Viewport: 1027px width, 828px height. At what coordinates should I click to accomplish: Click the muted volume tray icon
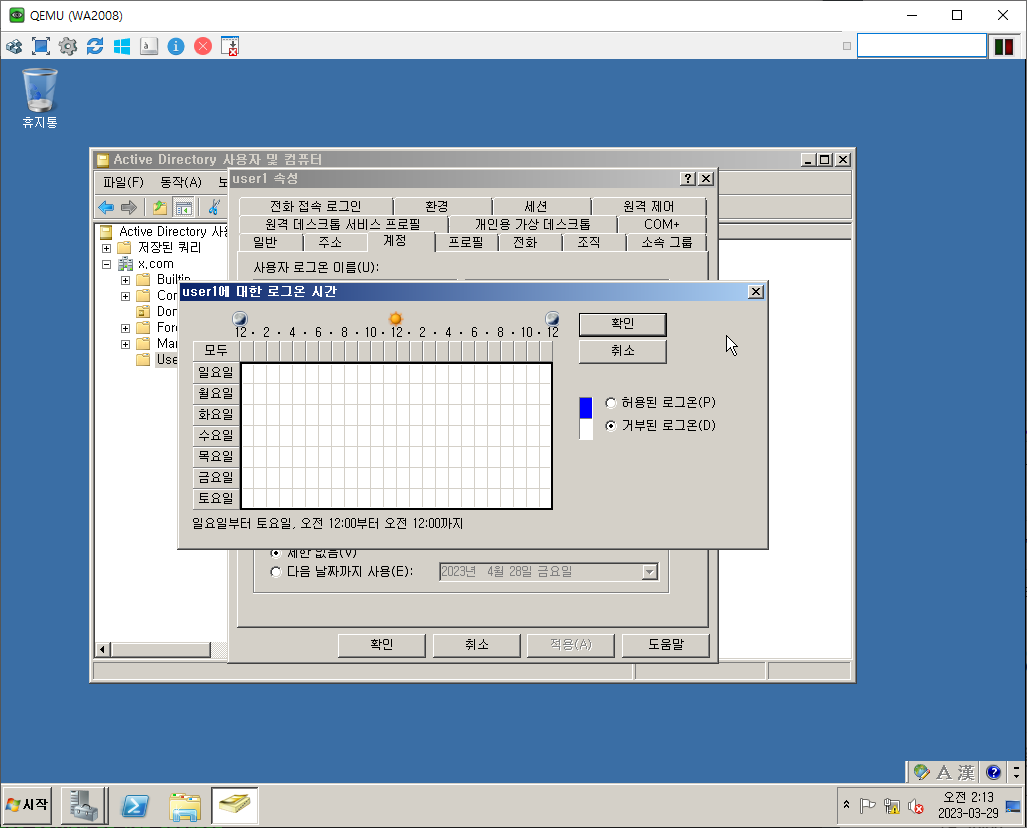(916, 806)
